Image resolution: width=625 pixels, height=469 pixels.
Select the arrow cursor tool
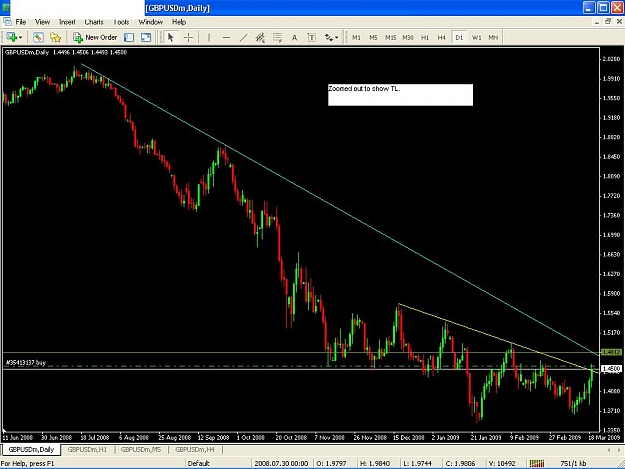coord(171,37)
